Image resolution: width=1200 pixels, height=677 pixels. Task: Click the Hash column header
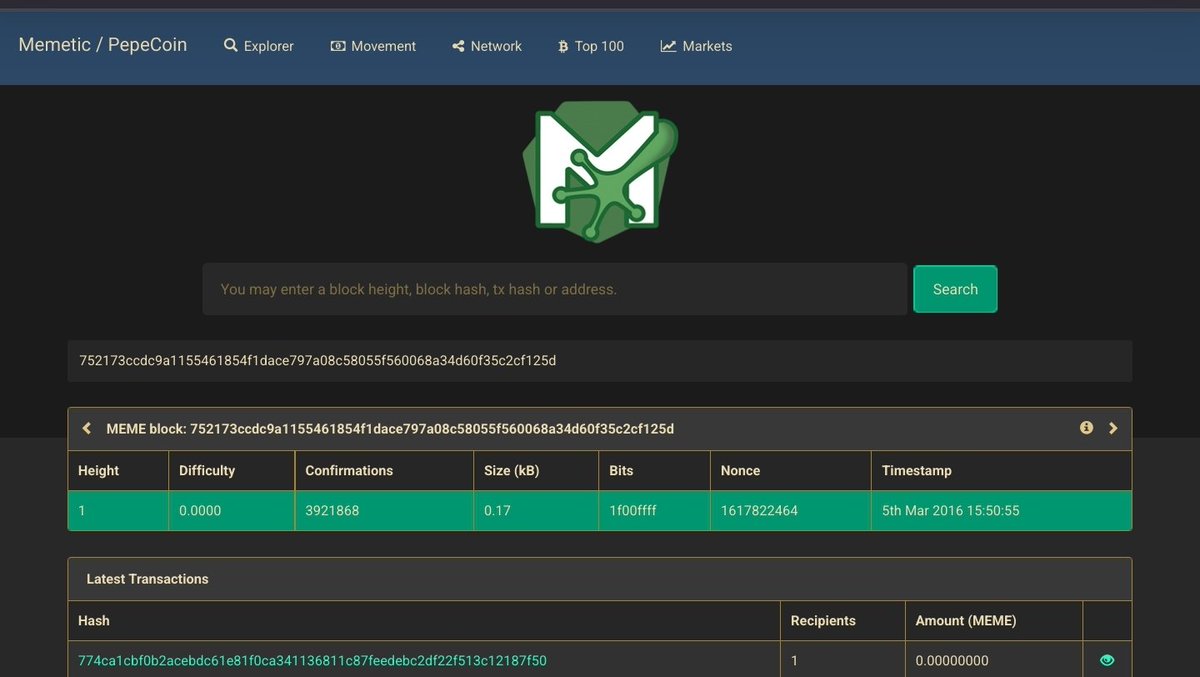94,621
